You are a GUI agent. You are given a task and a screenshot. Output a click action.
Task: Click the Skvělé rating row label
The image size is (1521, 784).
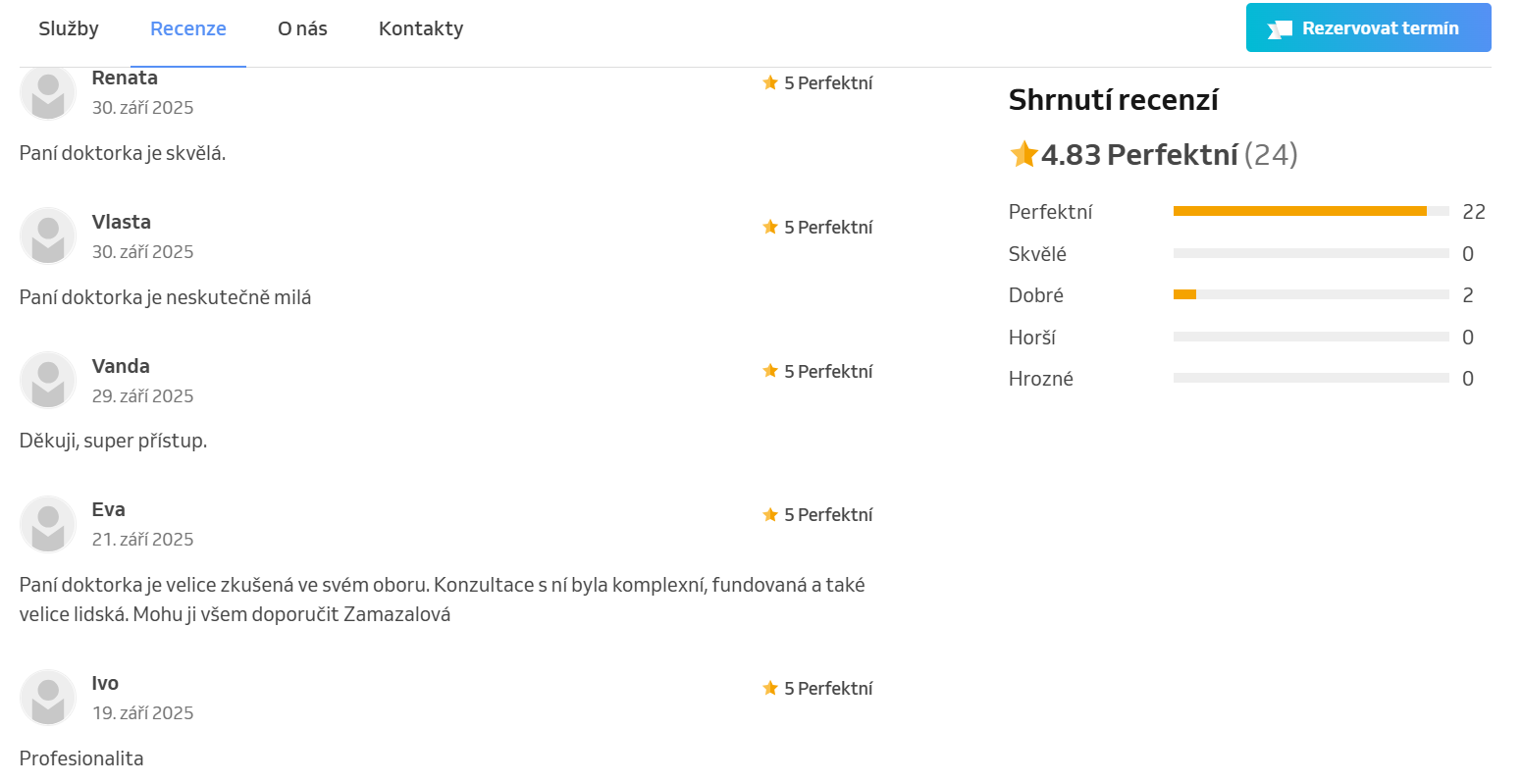tap(1037, 254)
